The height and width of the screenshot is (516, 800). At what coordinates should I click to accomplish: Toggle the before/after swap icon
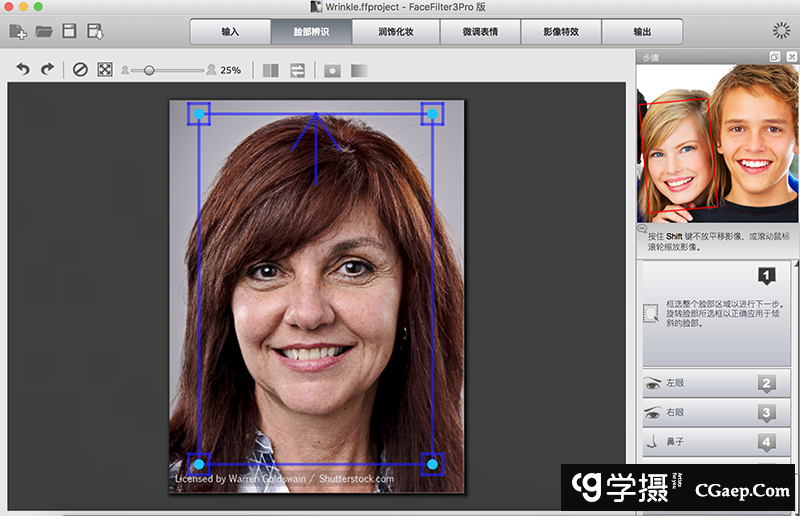(297, 70)
